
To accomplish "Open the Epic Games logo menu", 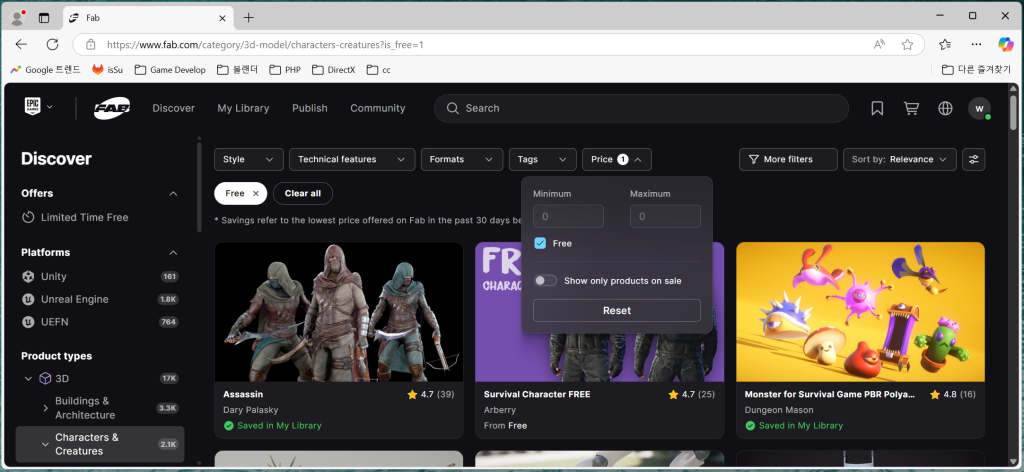I will [x=39, y=107].
